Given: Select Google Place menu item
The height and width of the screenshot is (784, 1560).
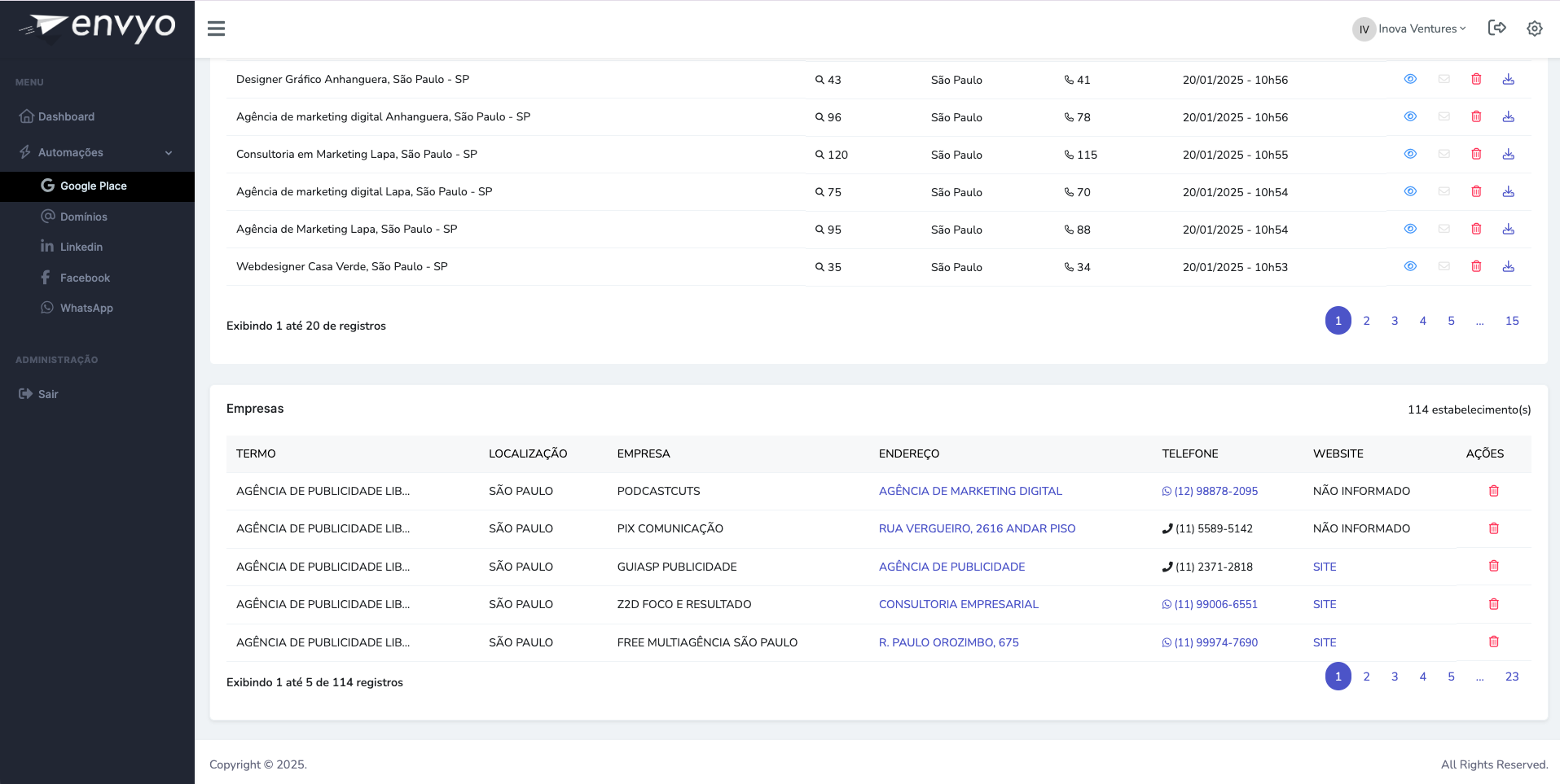Looking at the screenshot, I should point(97,186).
